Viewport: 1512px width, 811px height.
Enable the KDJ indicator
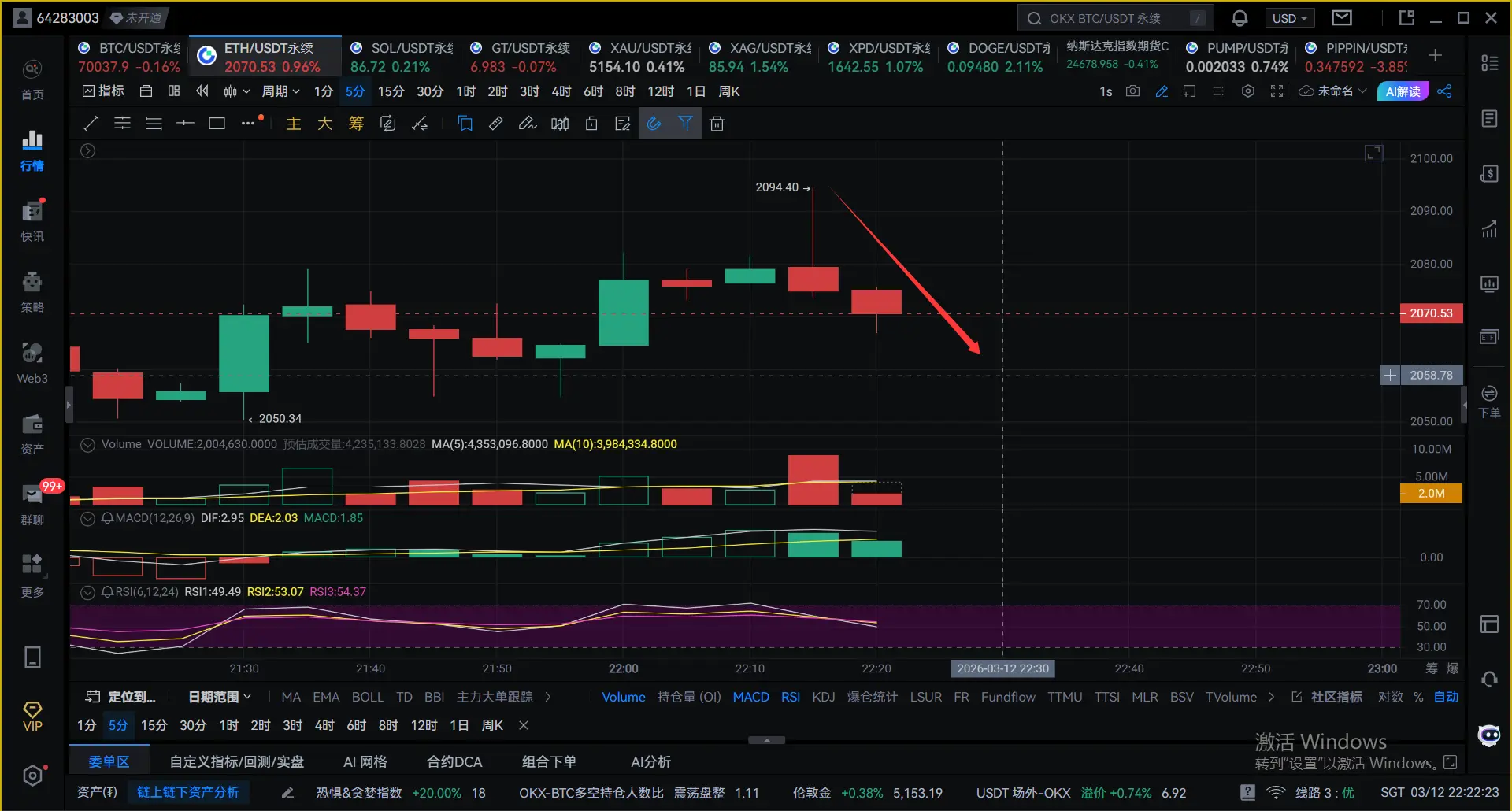824,697
